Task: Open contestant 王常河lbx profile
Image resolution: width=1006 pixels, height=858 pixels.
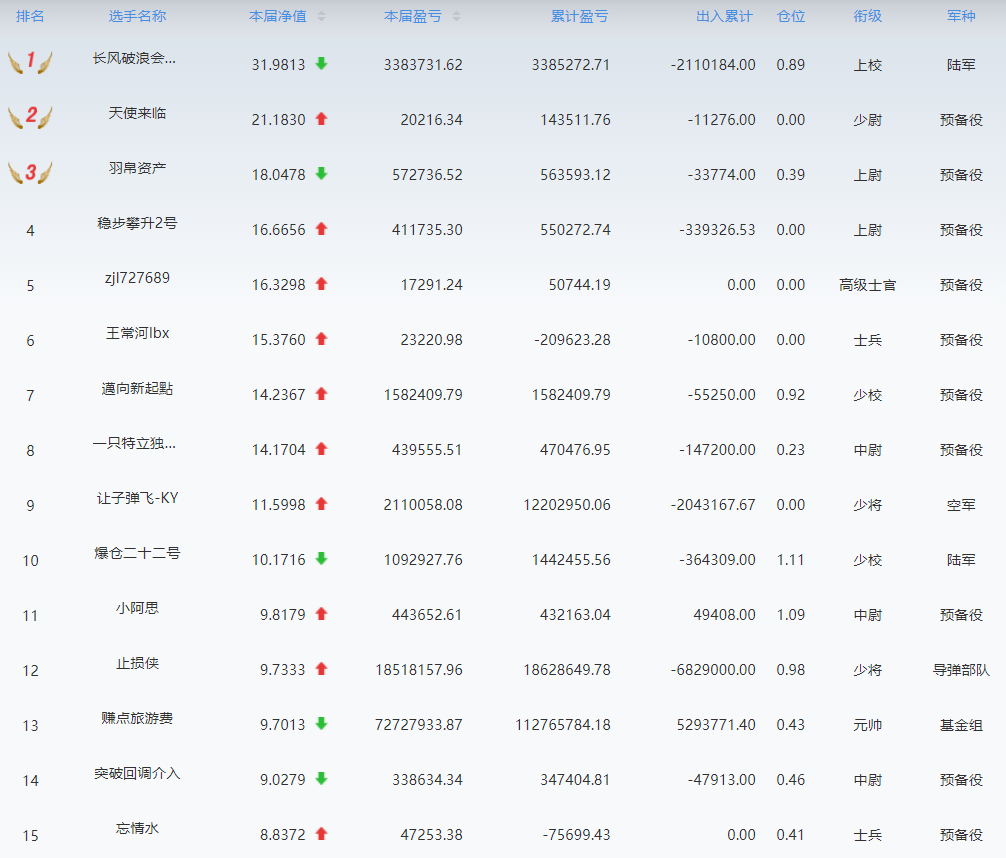Action: (x=137, y=333)
